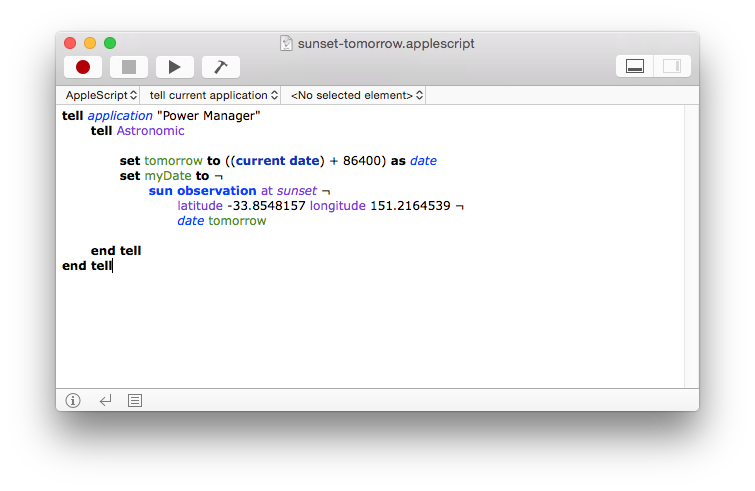
Task: Toggle the bottom accessory pane view
Action: point(635,66)
